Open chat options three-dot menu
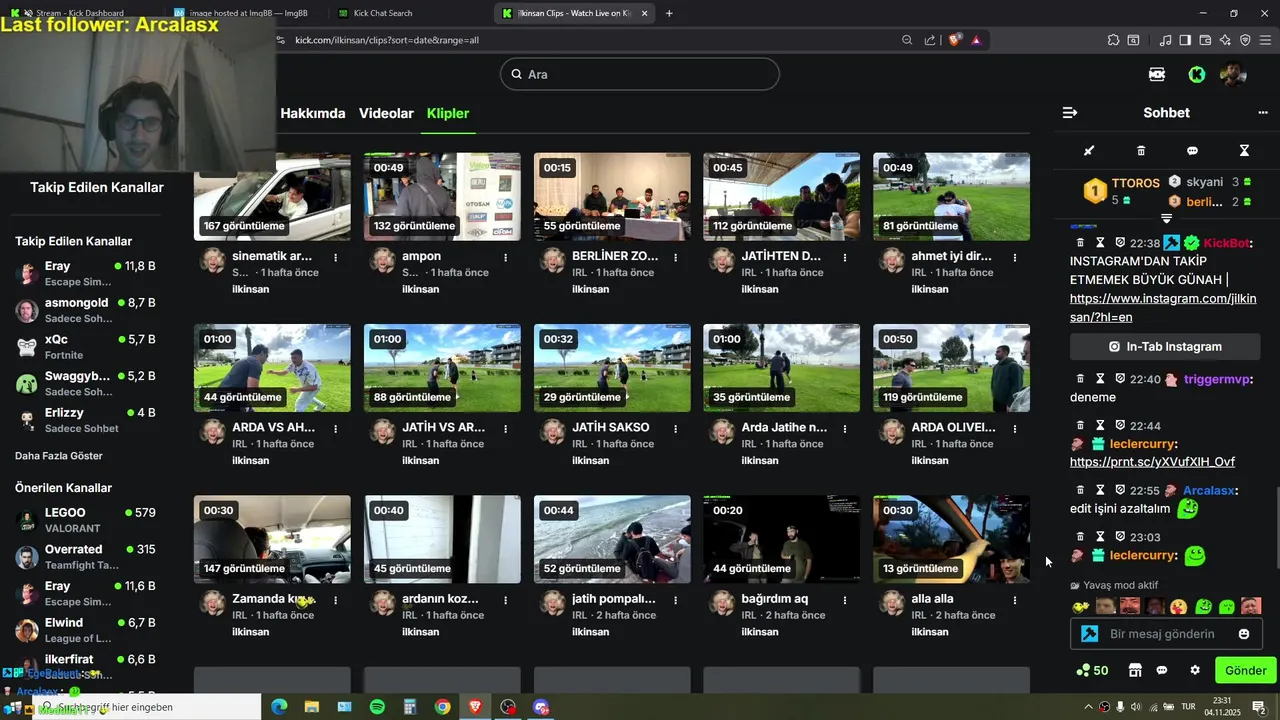This screenshot has width=1280, height=720. (1263, 113)
